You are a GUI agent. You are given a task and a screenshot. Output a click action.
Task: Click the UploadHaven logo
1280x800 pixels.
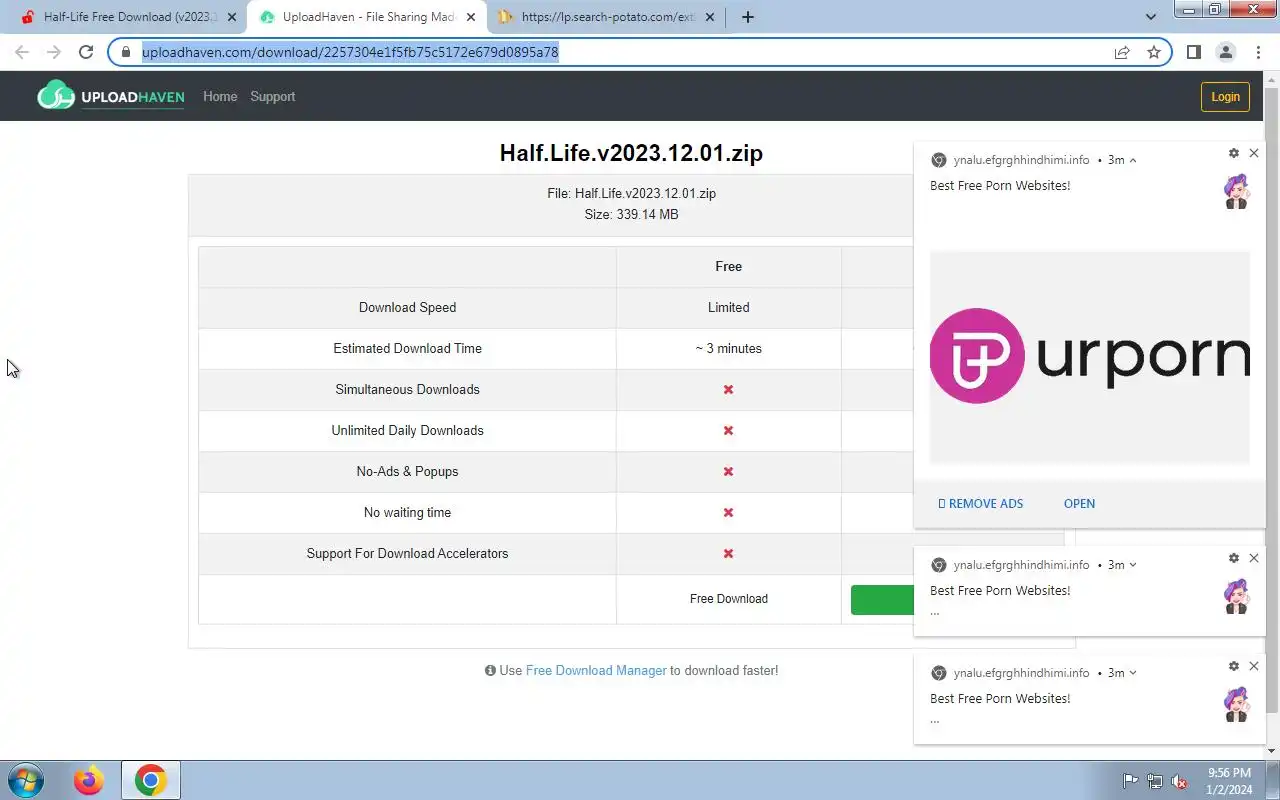(111, 96)
